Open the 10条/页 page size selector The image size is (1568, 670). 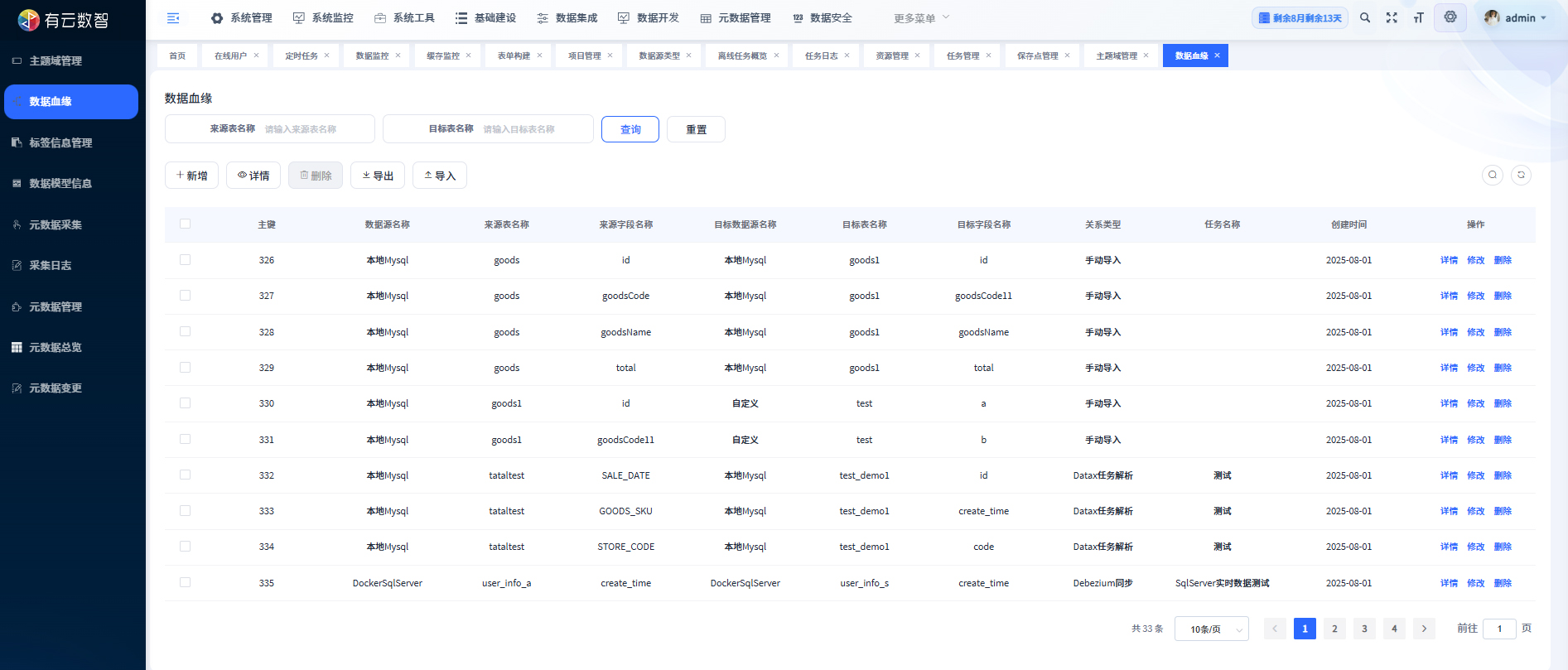(1211, 629)
